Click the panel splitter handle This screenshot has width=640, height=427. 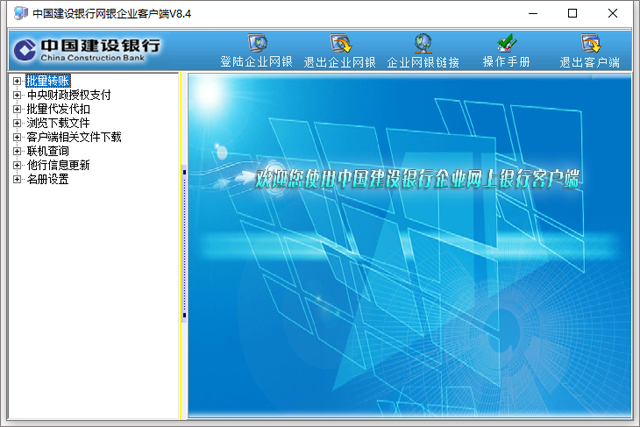coord(184,244)
